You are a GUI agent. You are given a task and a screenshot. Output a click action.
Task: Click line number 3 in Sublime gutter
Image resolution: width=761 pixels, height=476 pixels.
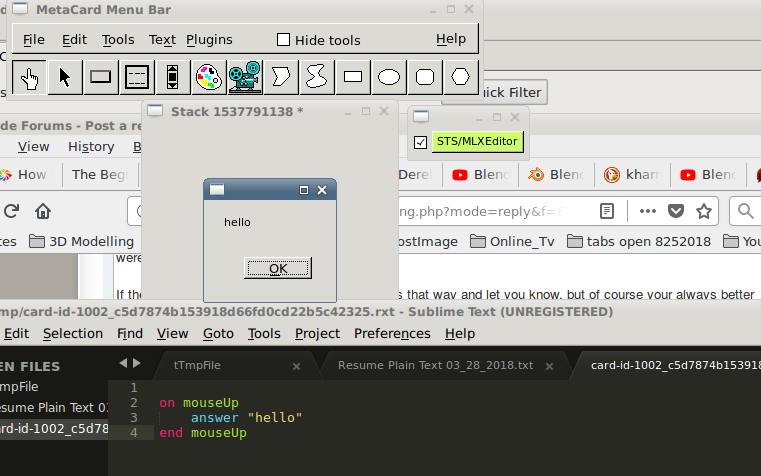(134, 417)
